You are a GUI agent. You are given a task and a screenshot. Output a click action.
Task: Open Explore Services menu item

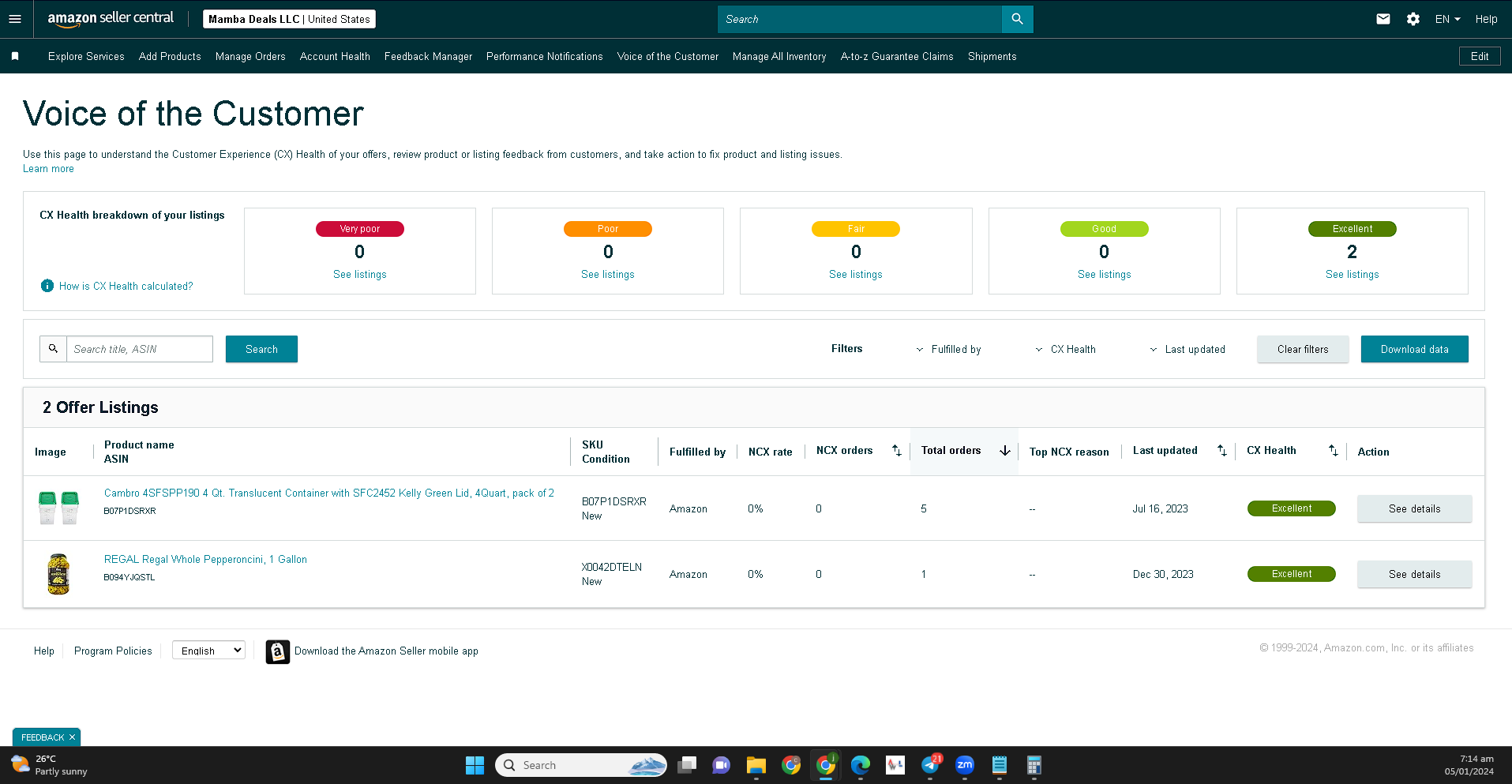86,56
